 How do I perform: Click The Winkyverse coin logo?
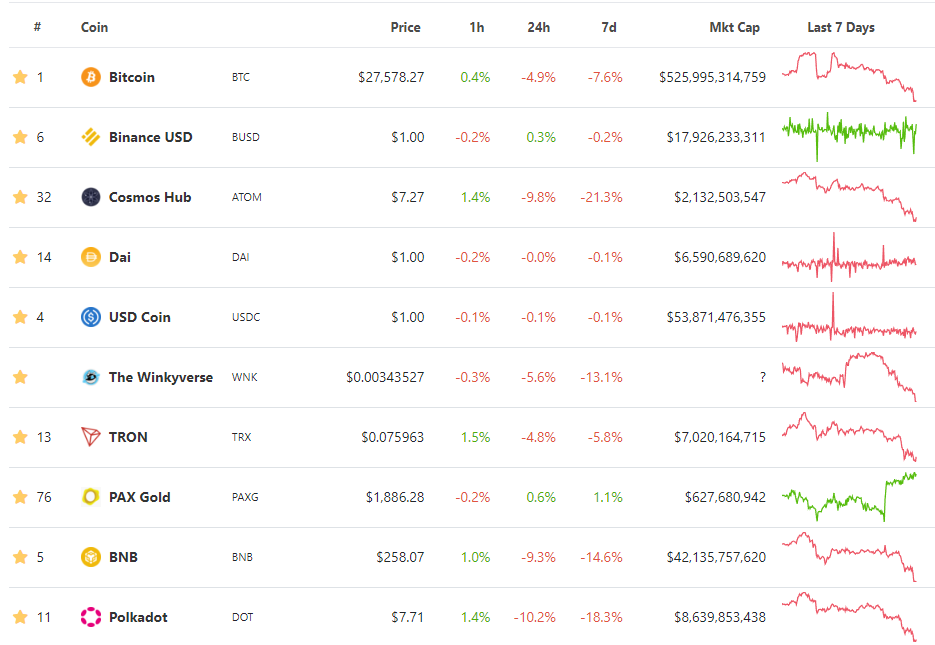[x=91, y=377]
